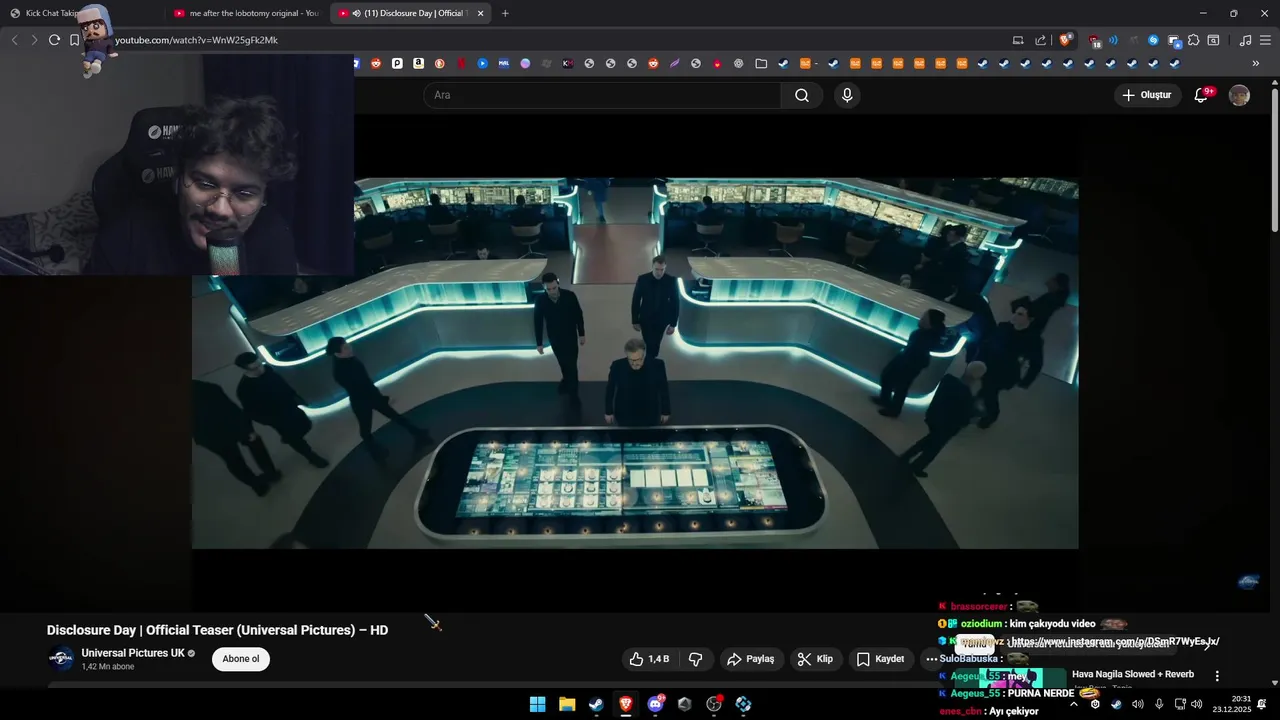Click the video title Disclosure Day Official Teaser
1280x720 pixels.
[x=217, y=630]
